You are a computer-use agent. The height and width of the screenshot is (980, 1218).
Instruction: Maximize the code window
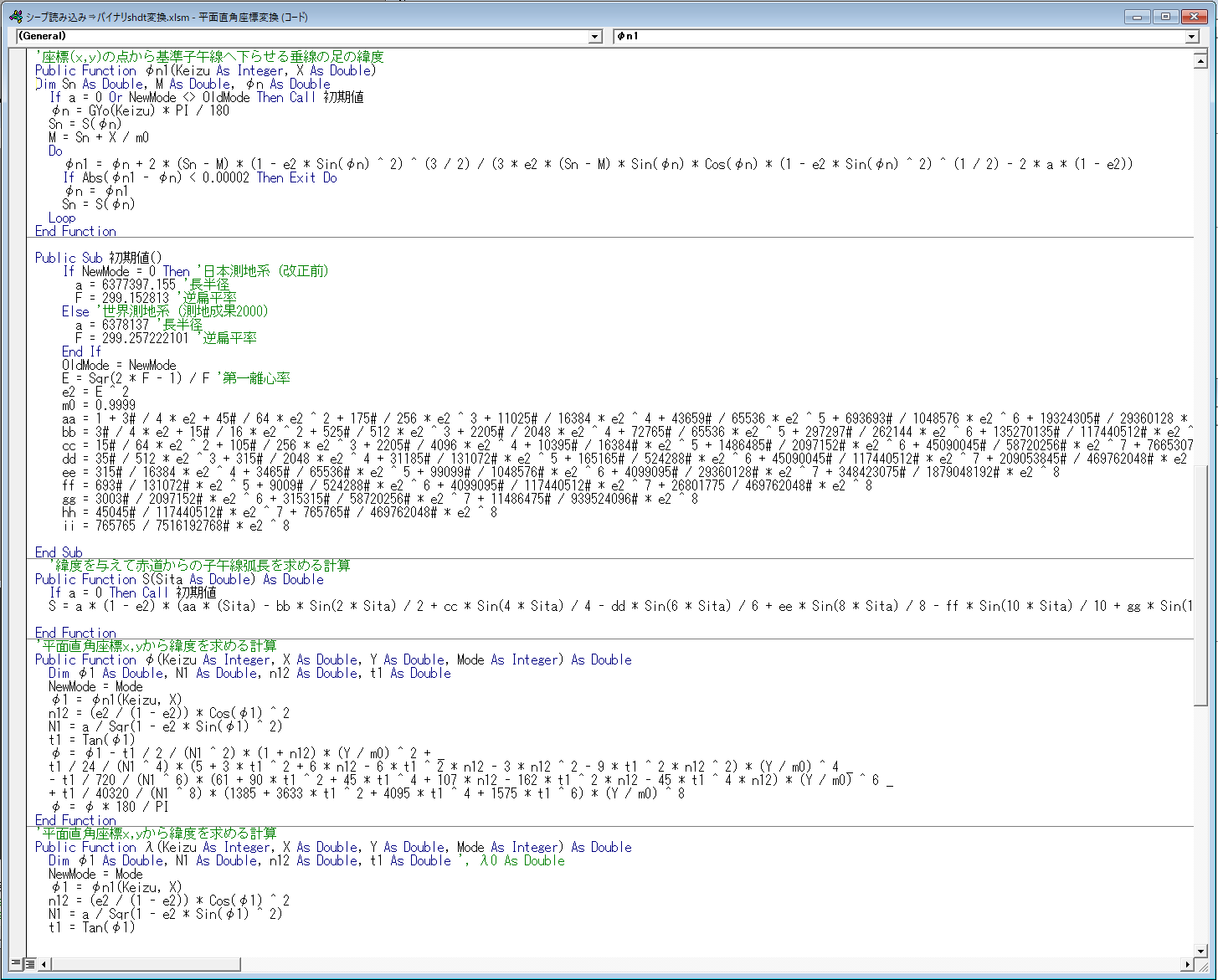(1164, 16)
